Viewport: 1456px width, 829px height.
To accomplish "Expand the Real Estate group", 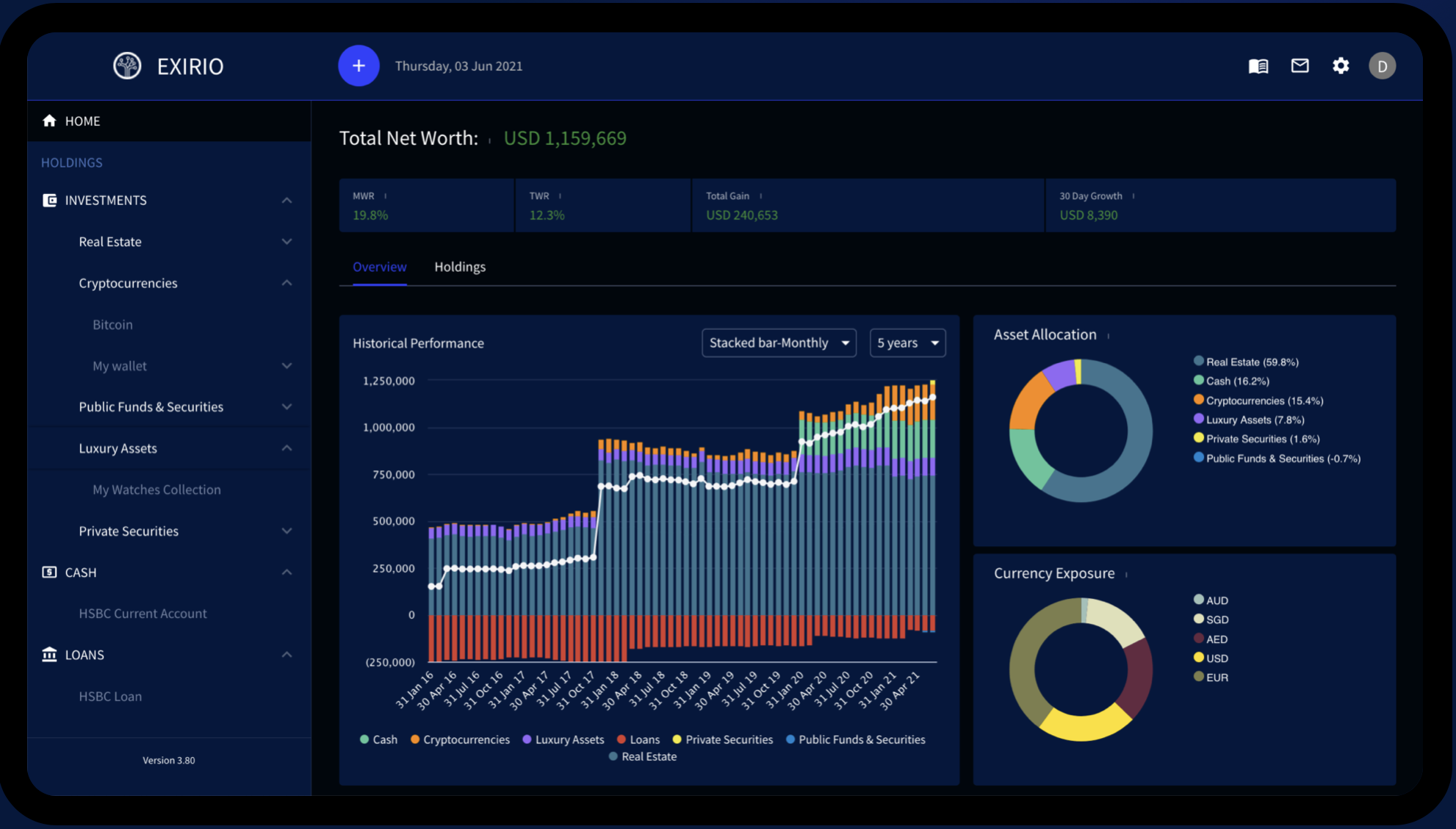I will [286, 241].
